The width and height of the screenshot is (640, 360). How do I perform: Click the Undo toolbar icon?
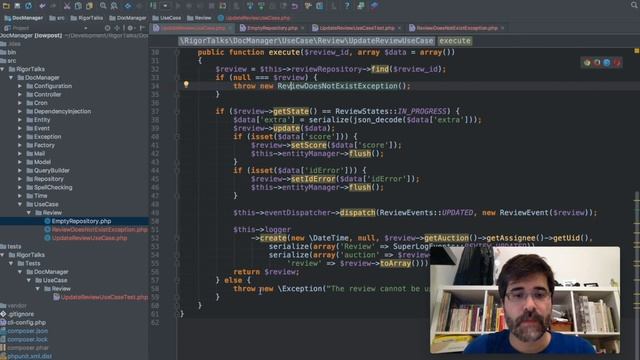click(42, 6)
